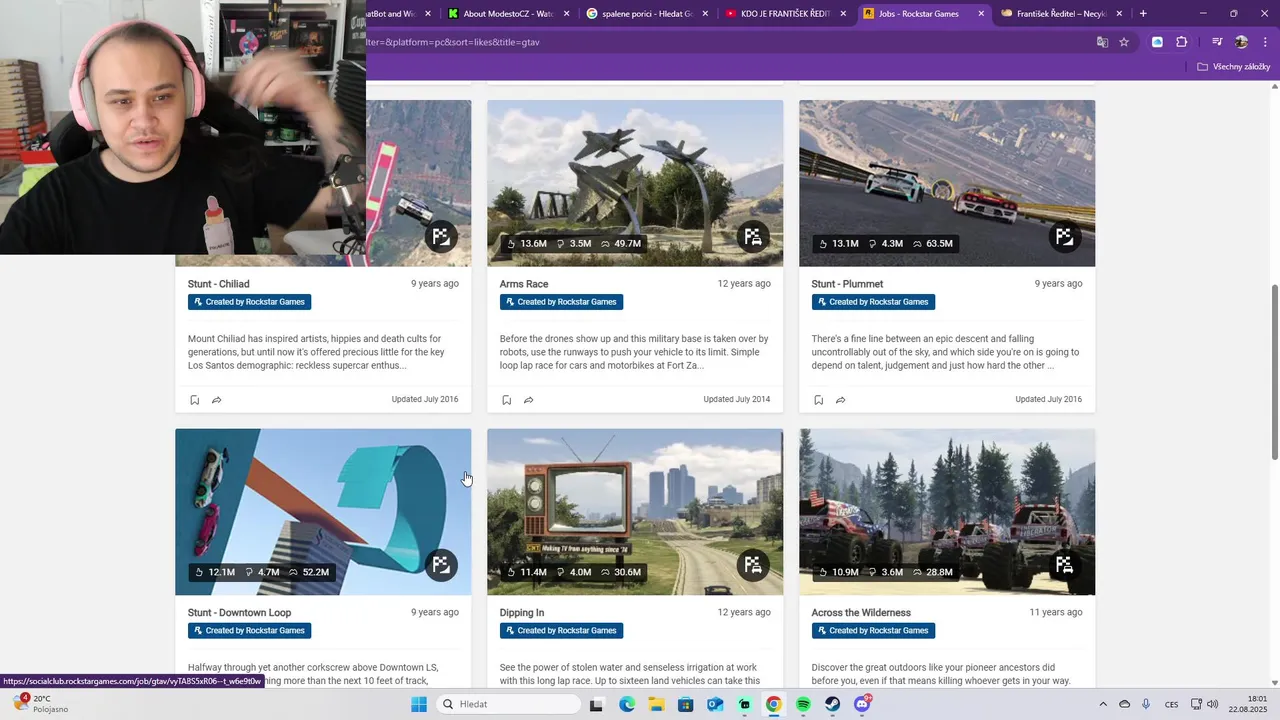
Task: Open Steam from taskbar
Action: coord(832,704)
